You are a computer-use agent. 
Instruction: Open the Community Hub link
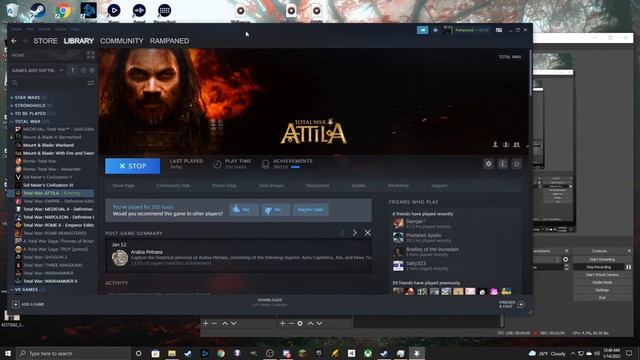173,186
